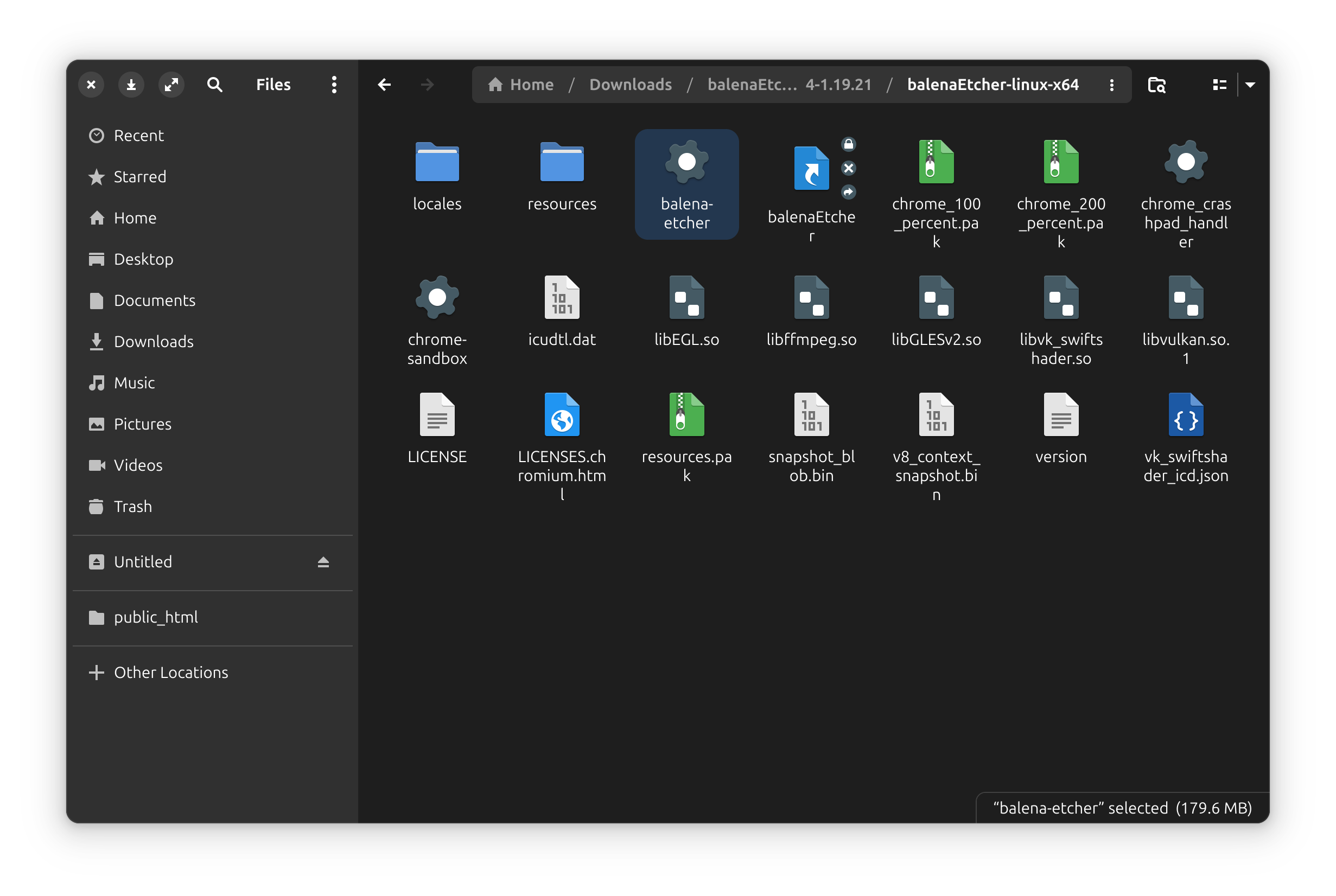Click balenaEtcher-linux-x64 path segment
1336x896 pixels.
993,85
